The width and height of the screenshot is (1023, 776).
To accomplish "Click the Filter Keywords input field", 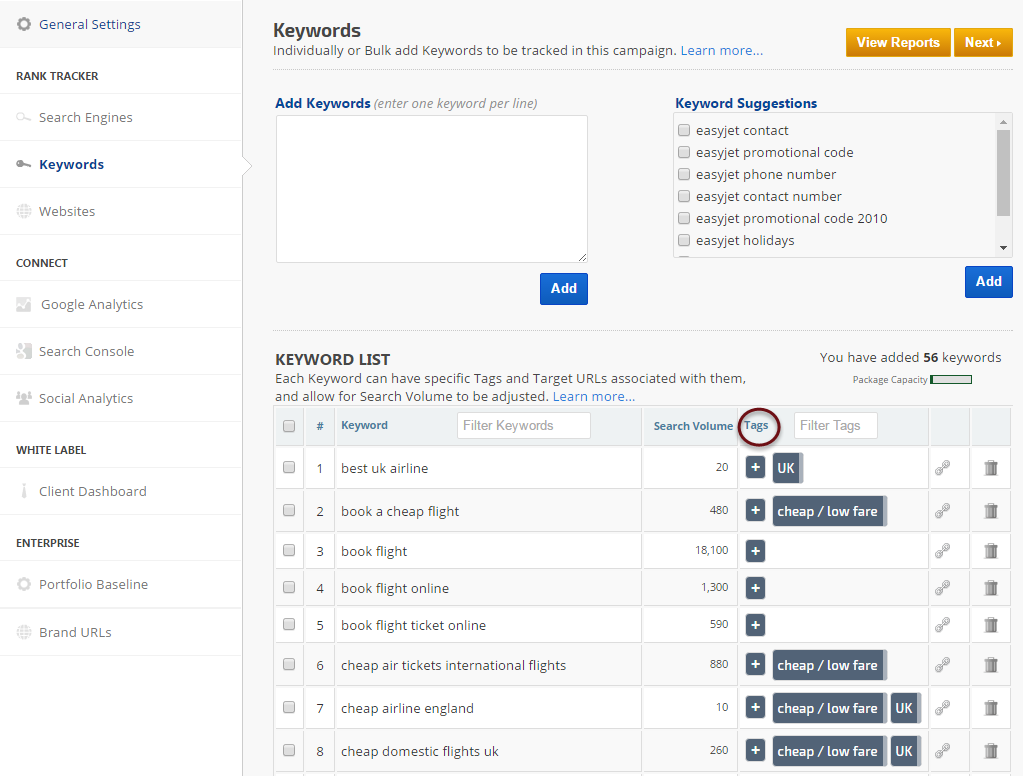I will click(524, 425).
